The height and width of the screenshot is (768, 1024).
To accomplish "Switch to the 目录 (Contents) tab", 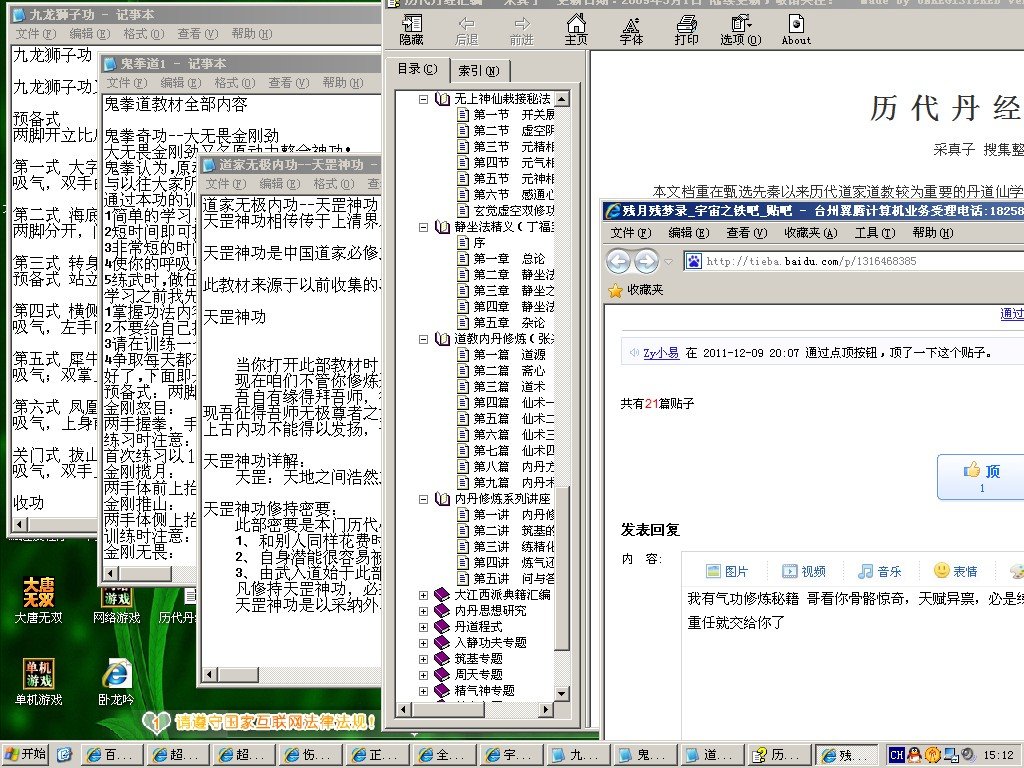I will coord(418,69).
